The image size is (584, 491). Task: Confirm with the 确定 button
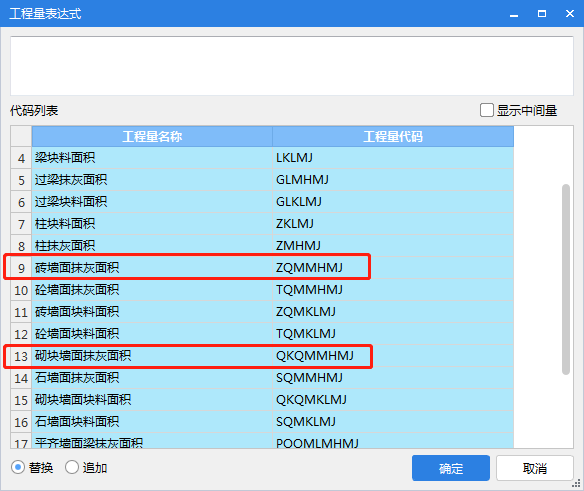[x=451, y=468]
